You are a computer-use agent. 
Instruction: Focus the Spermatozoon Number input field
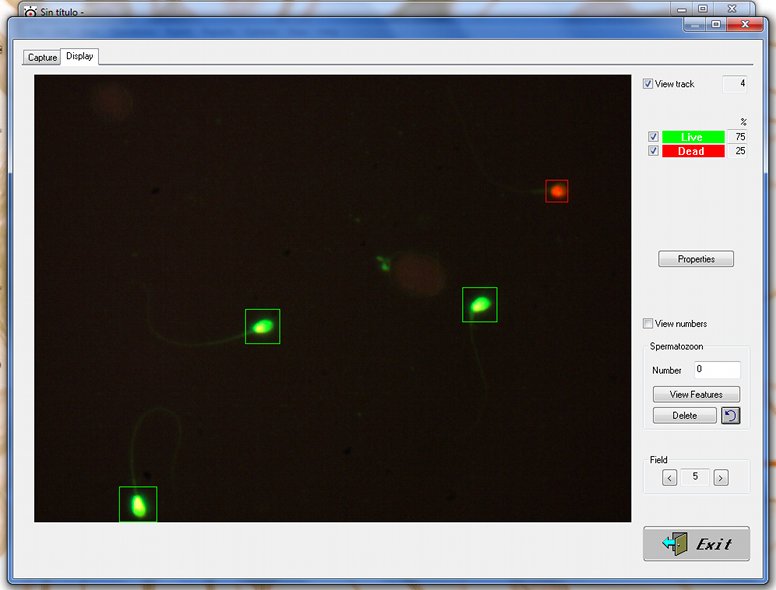[717, 370]
